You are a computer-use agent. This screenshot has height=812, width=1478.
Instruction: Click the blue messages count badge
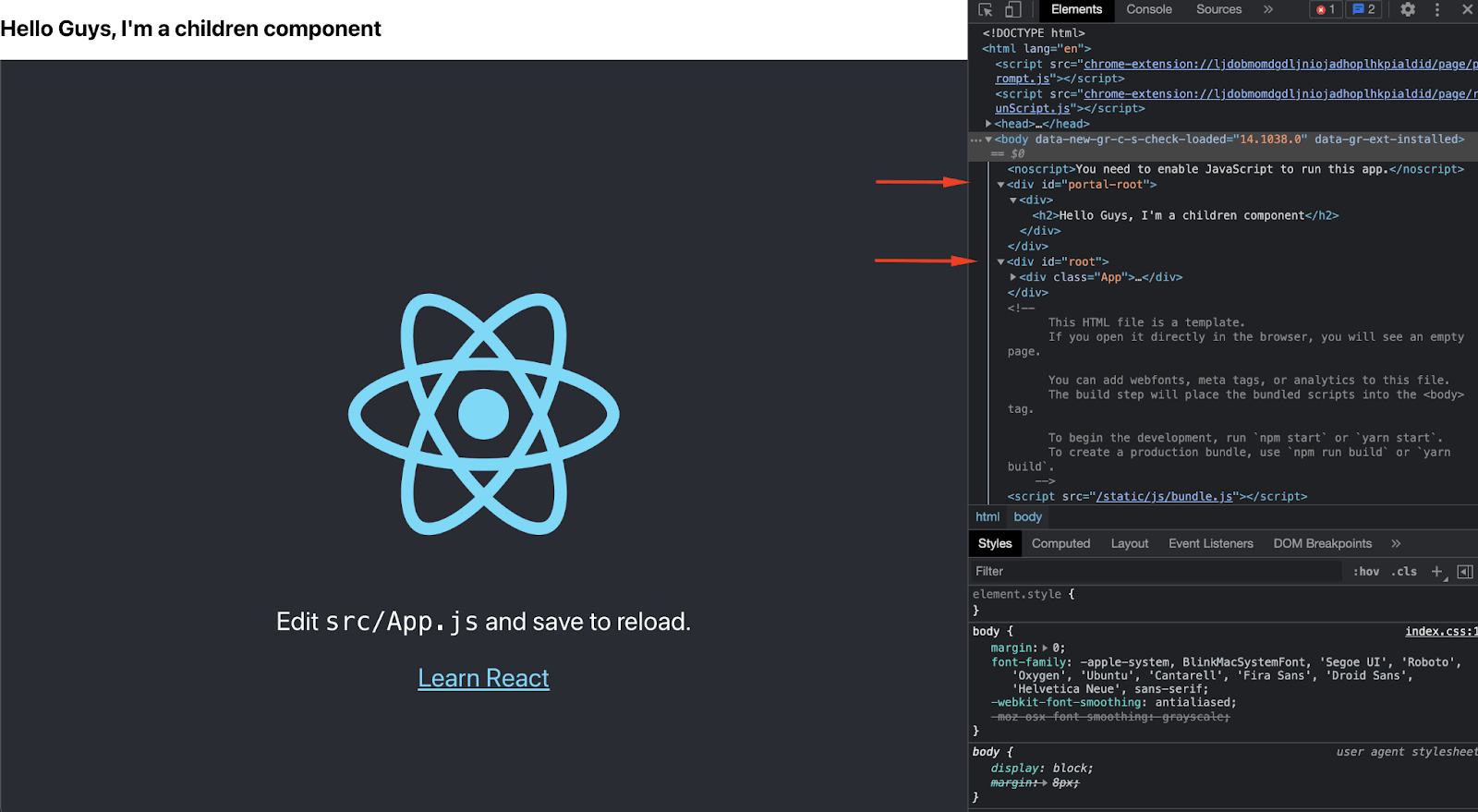(x=1364, y=9)
